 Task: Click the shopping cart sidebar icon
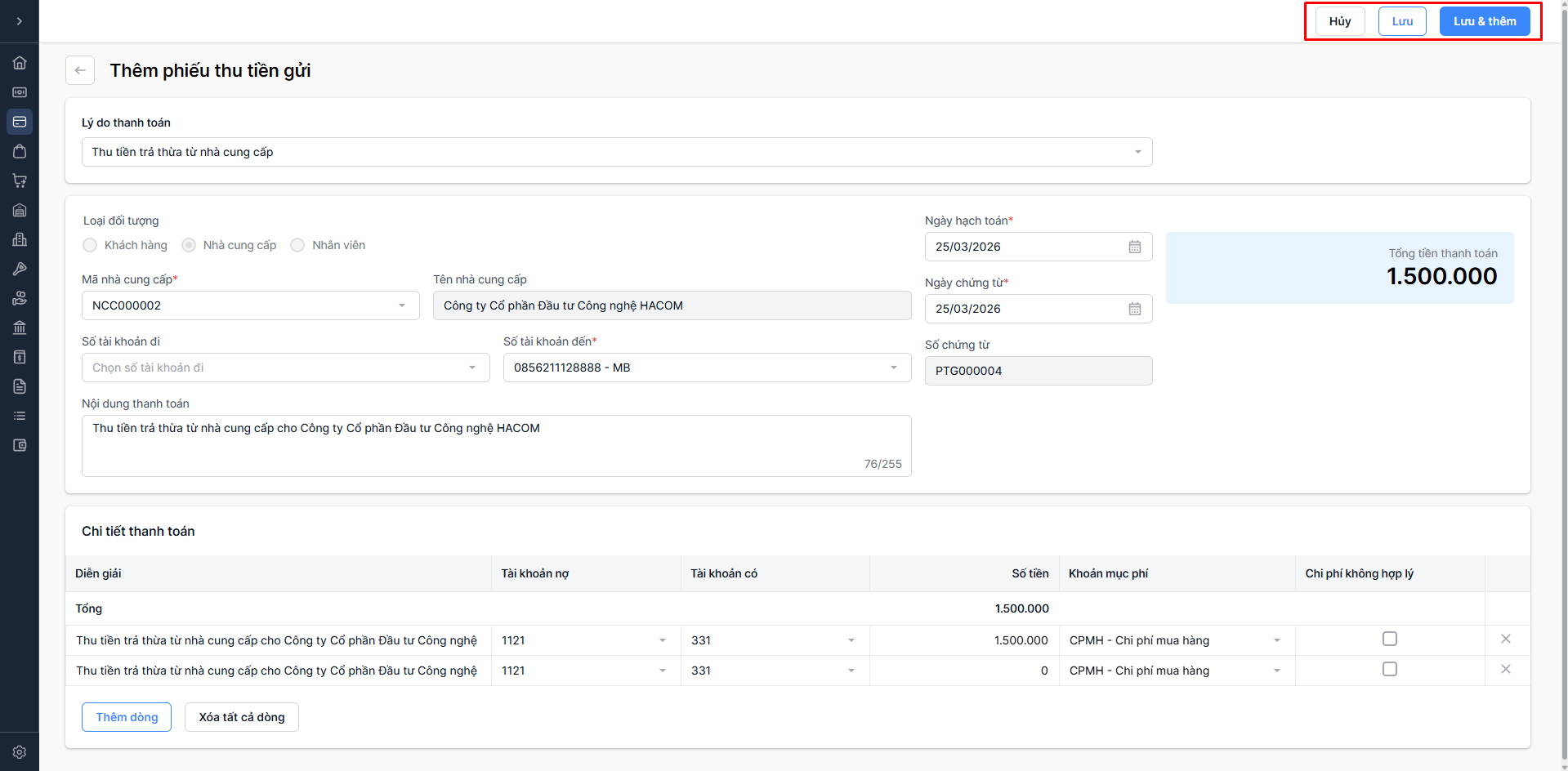click(x=20, y=180)
